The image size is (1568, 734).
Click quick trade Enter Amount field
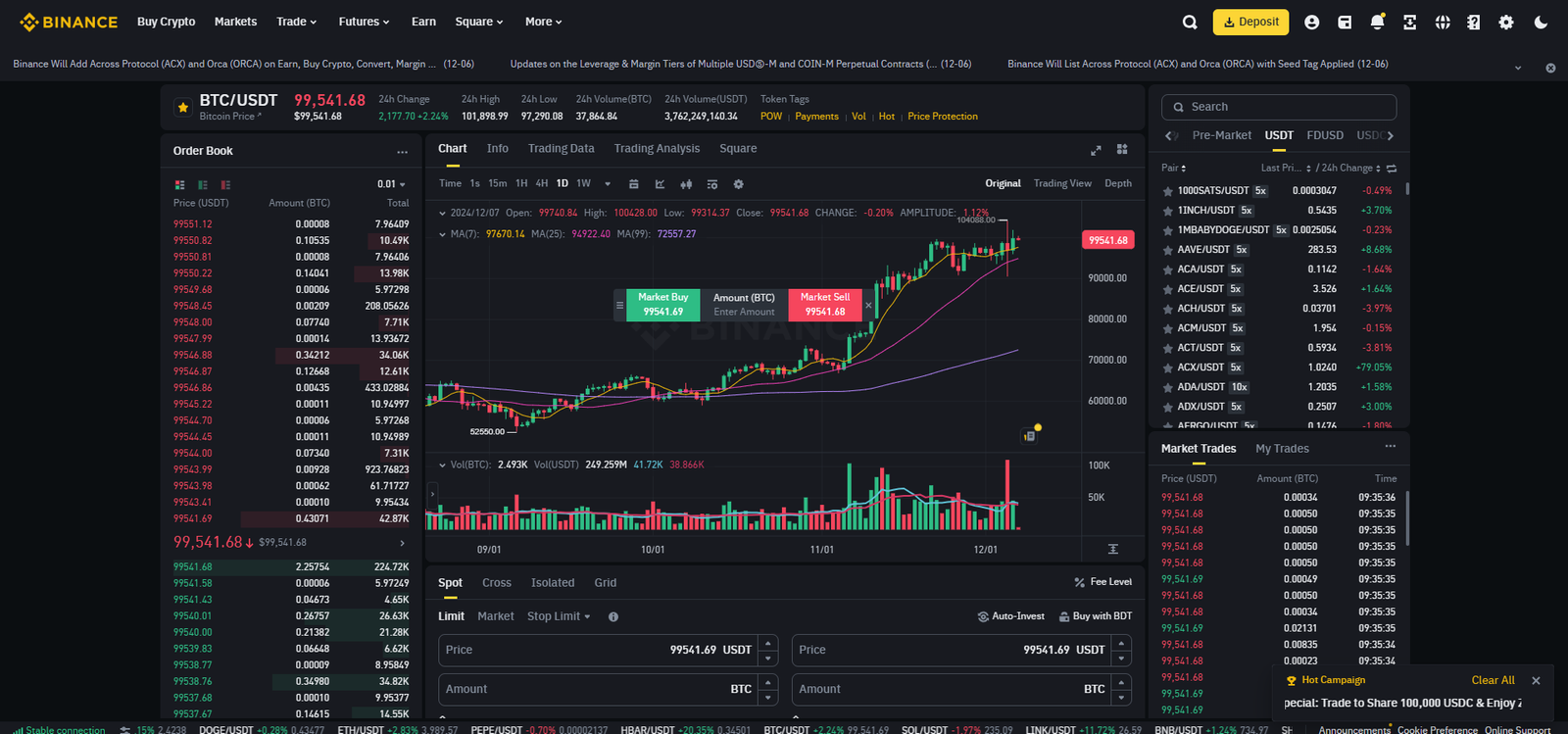[x=744, y=312]
